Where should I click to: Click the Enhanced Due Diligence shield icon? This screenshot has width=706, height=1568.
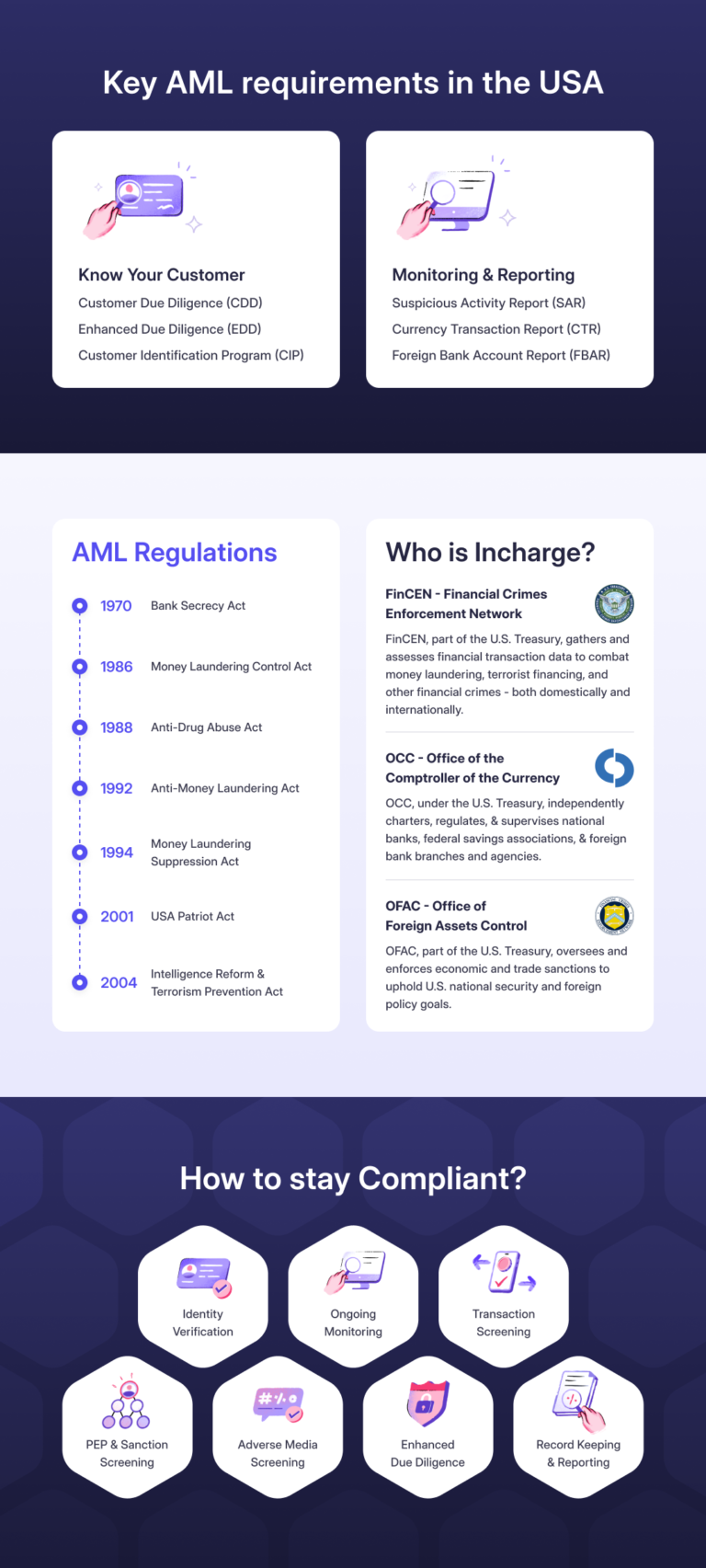(427, 1404)
